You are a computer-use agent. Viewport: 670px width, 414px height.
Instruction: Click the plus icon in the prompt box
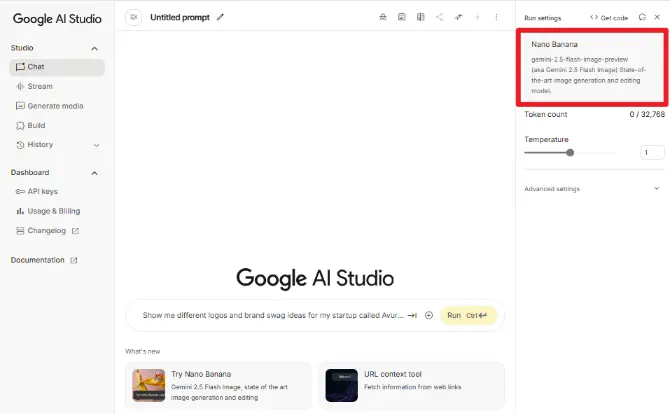[x=429, y=315]
